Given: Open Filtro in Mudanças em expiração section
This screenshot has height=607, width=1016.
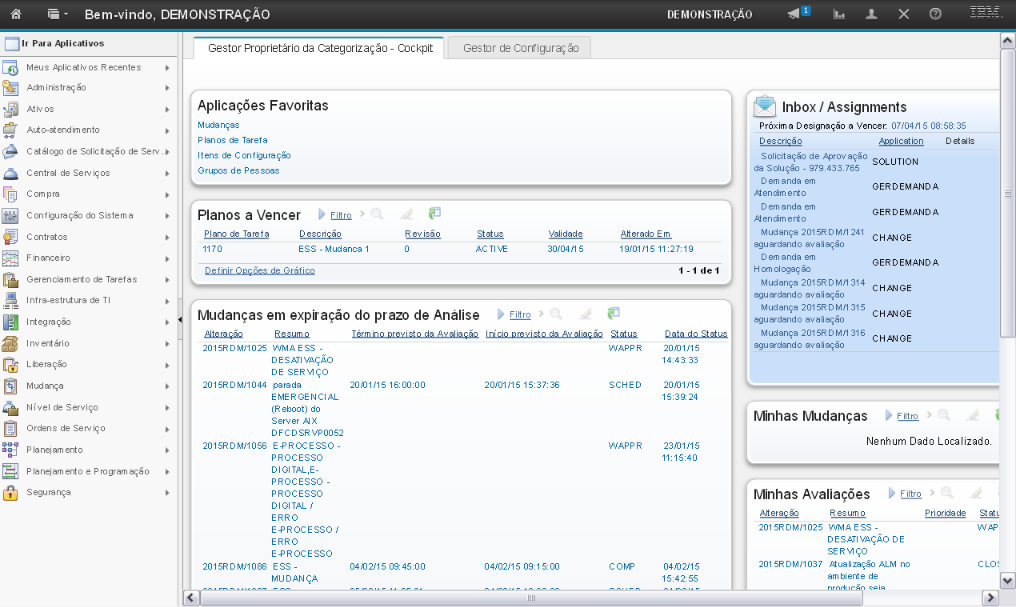Looking at the screenshot, I should point(520,314).
